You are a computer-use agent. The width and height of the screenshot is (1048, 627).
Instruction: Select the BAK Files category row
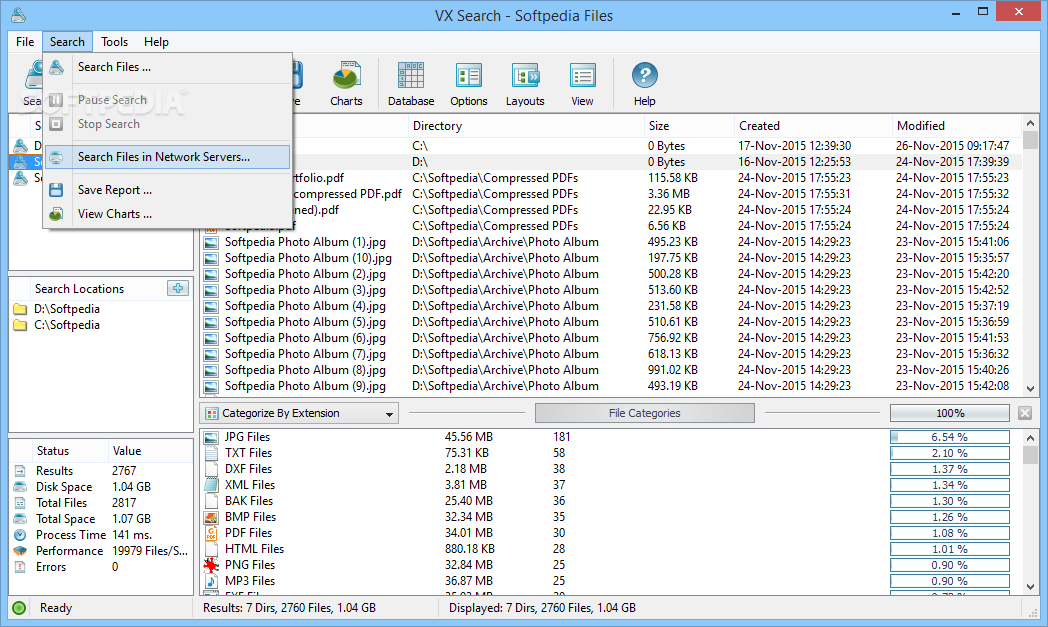coord(612,501)
